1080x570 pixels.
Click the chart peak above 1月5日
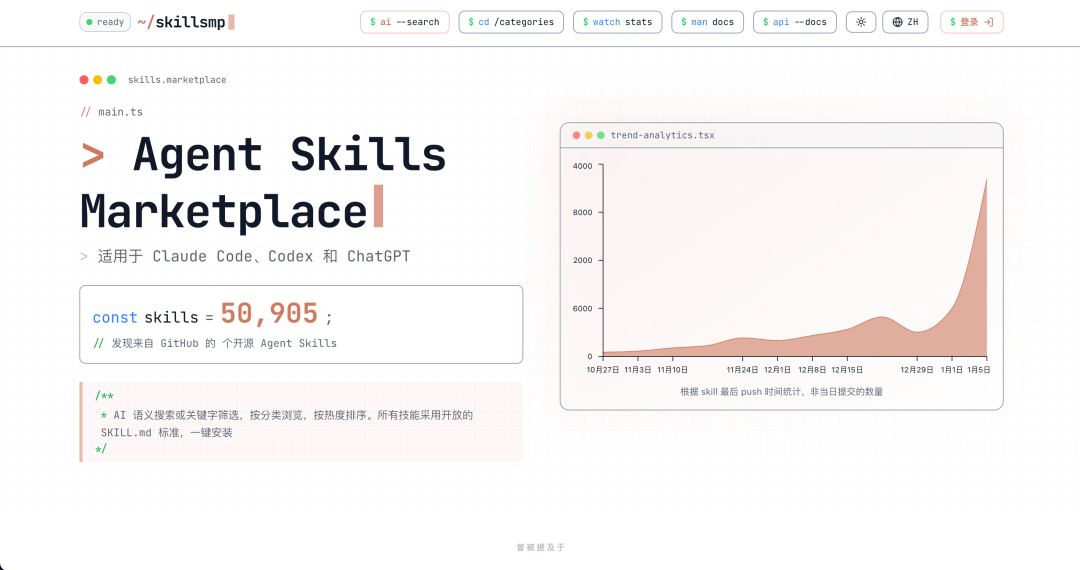986,181
